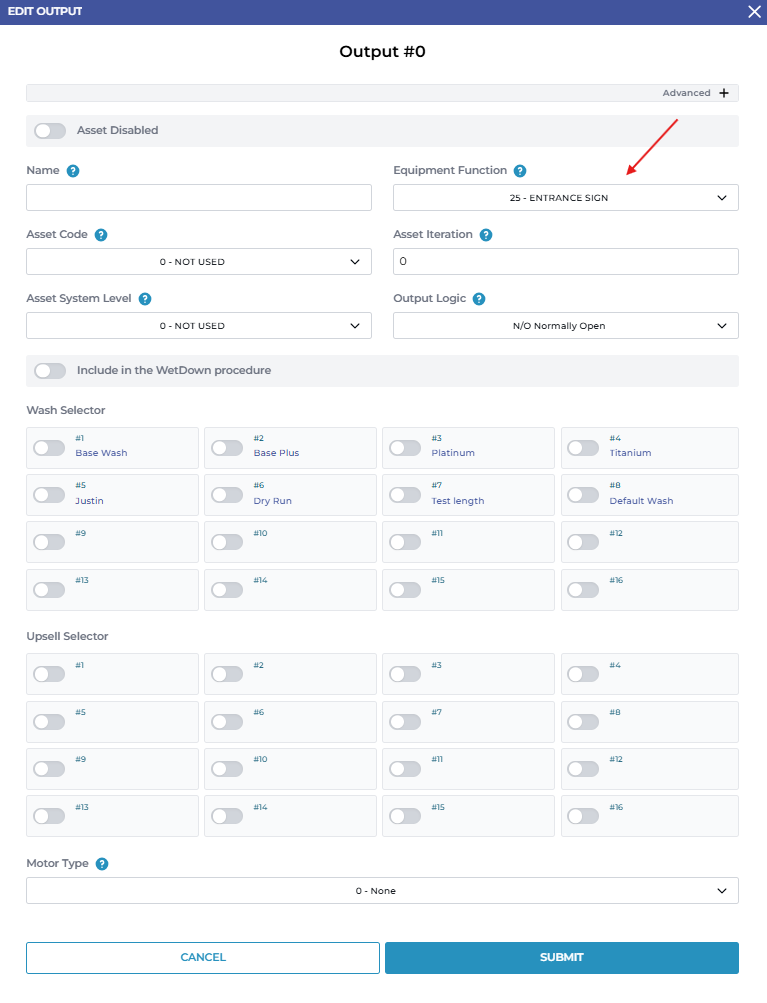Open the Motor Type dropdown
The width and height of the screenshot is (767, 1003).
382,891
